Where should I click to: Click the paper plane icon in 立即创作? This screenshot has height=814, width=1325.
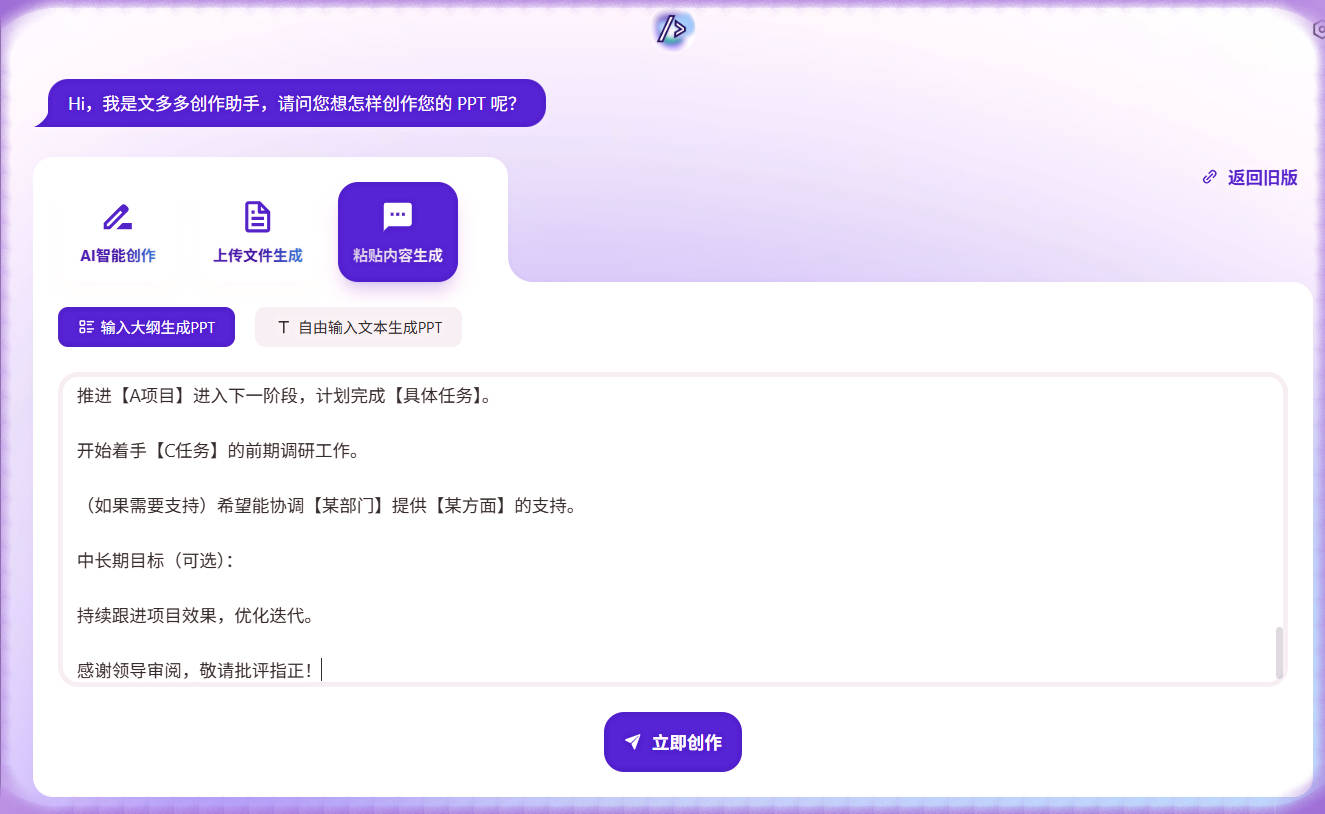pyautogui.click(x=632, y=742)
